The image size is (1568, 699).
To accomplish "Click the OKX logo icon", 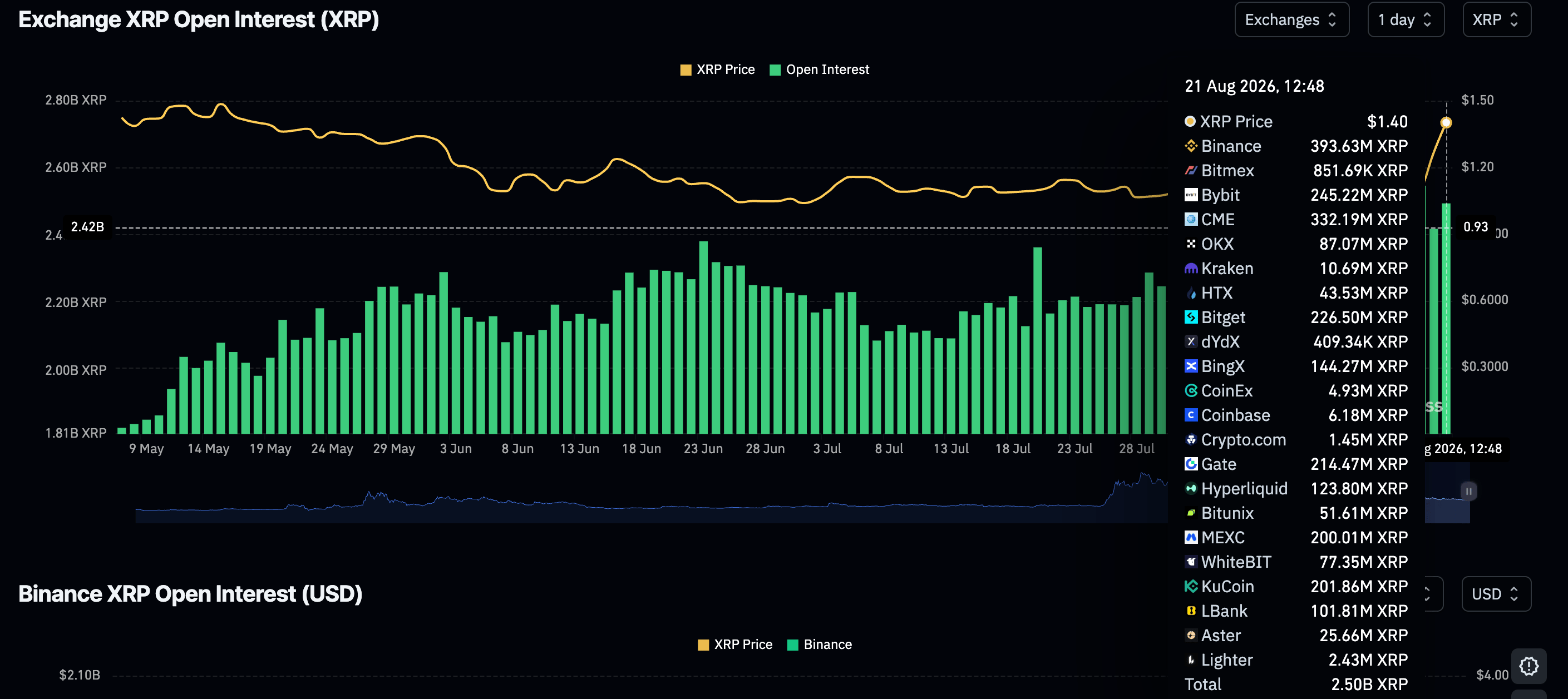I will pos(1191,244).
